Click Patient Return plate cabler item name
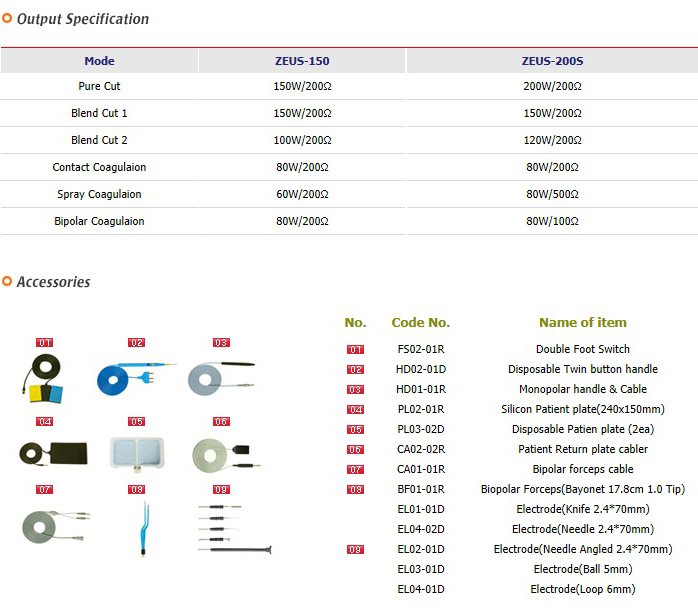Screen dimensions: 698x615 [x=583, y=449]
